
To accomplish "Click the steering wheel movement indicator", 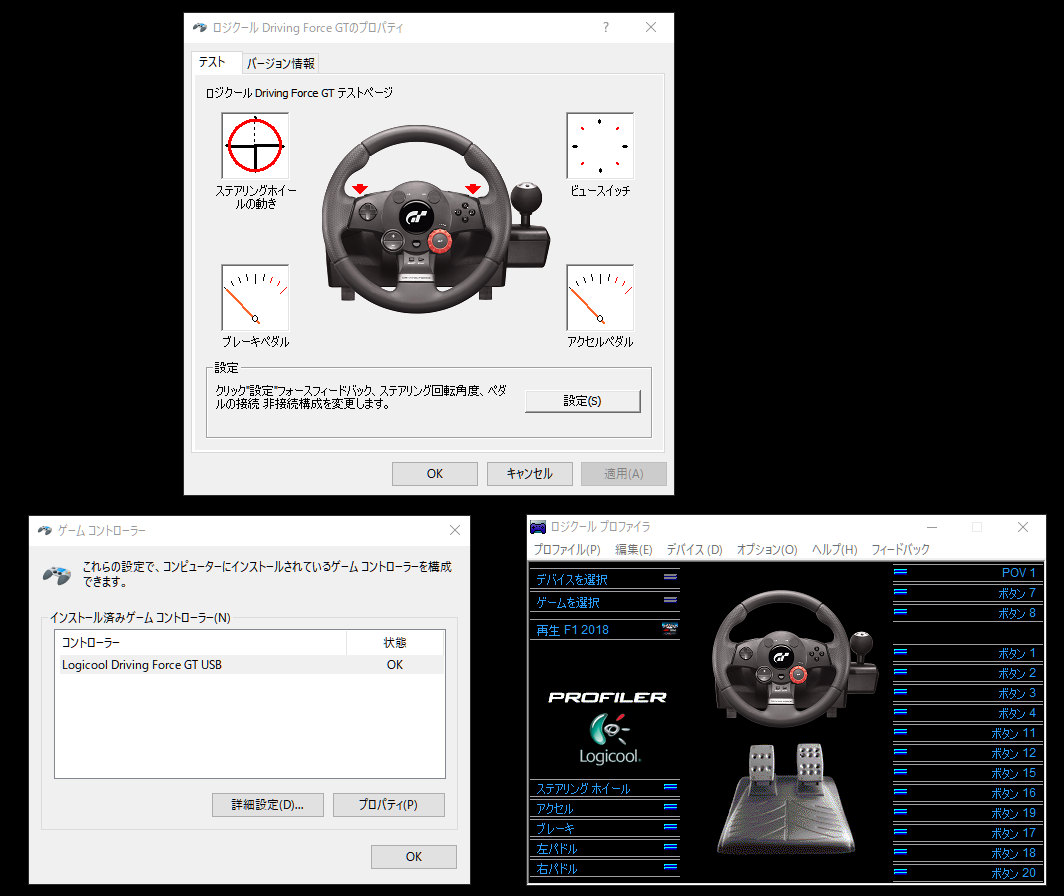I will [x=255, y=145].
